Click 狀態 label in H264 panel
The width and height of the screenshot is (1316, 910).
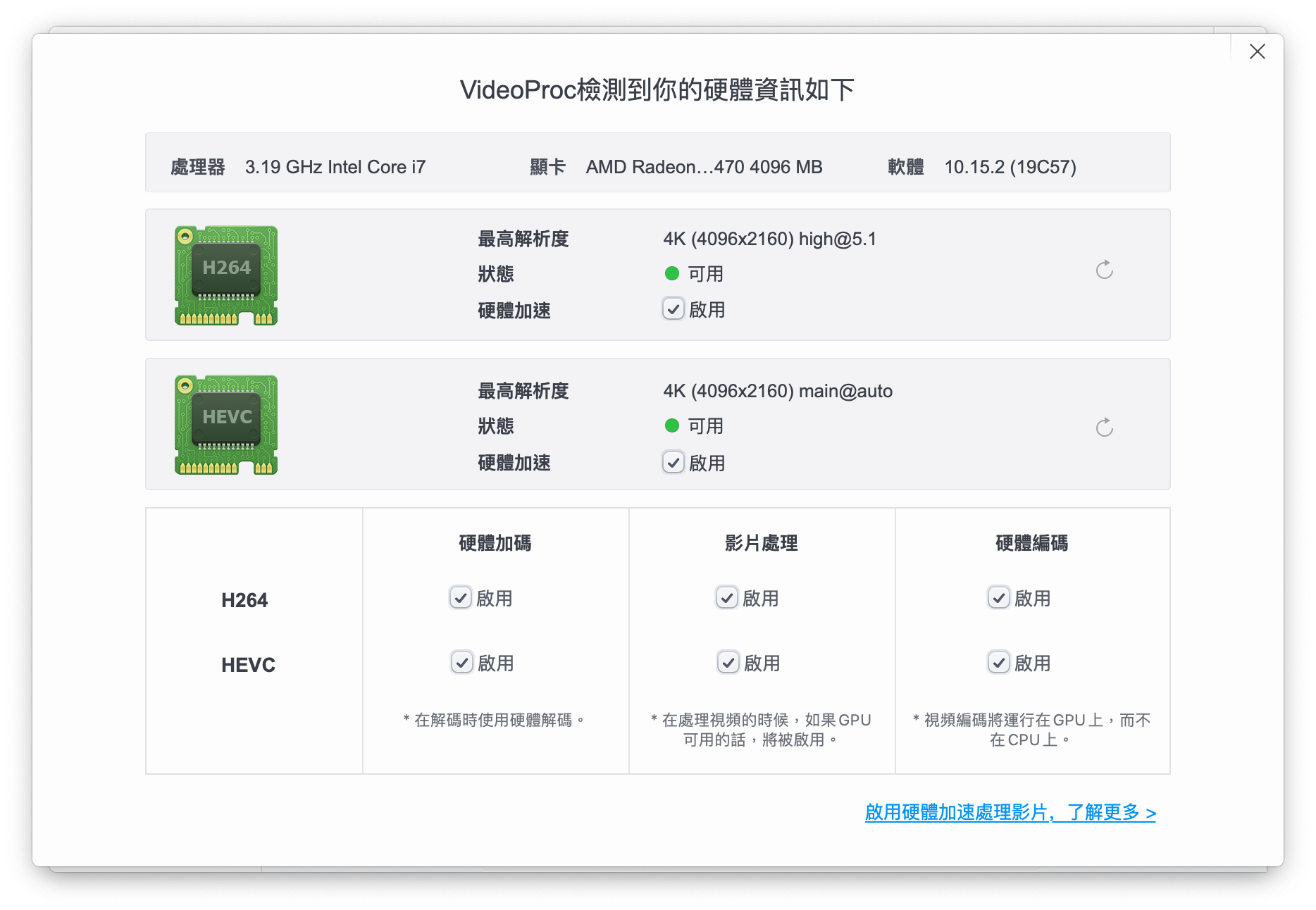tap(496, 274)
